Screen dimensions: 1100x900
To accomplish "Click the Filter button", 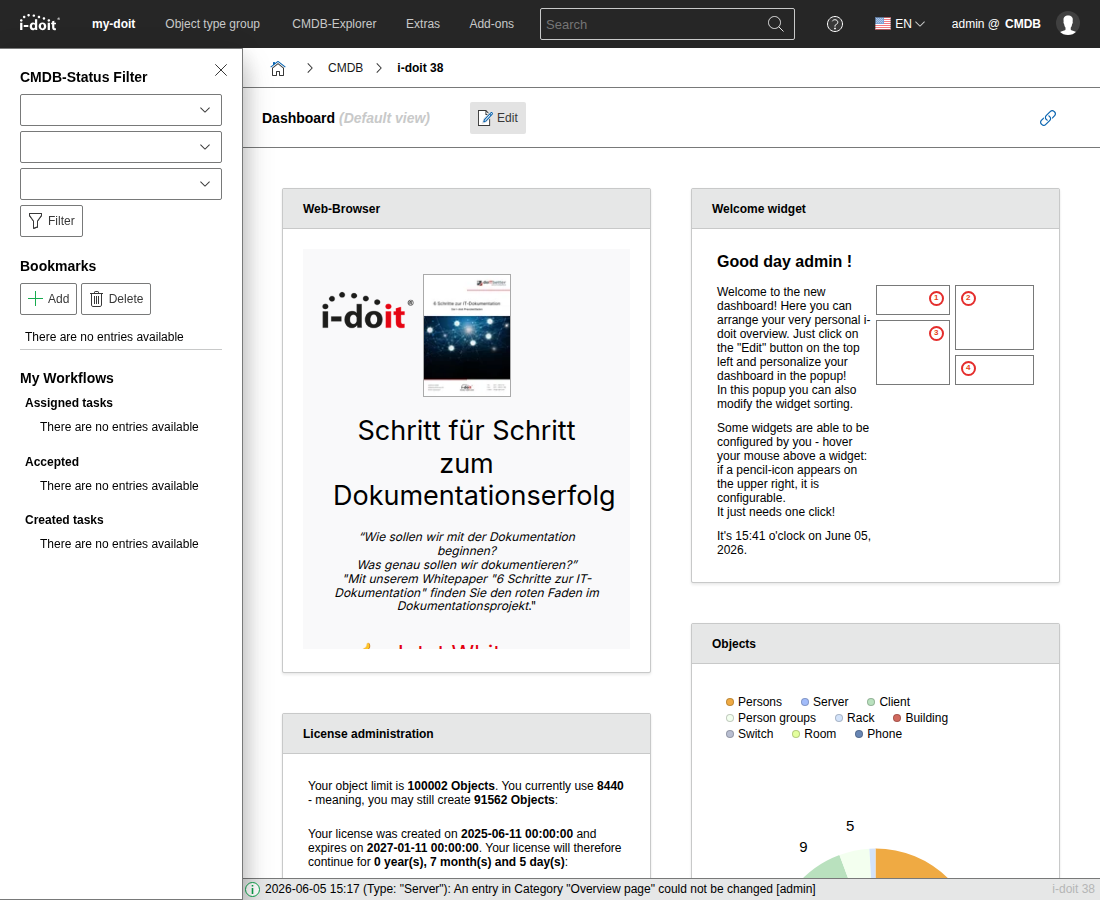I will click(x=51, y=221).
